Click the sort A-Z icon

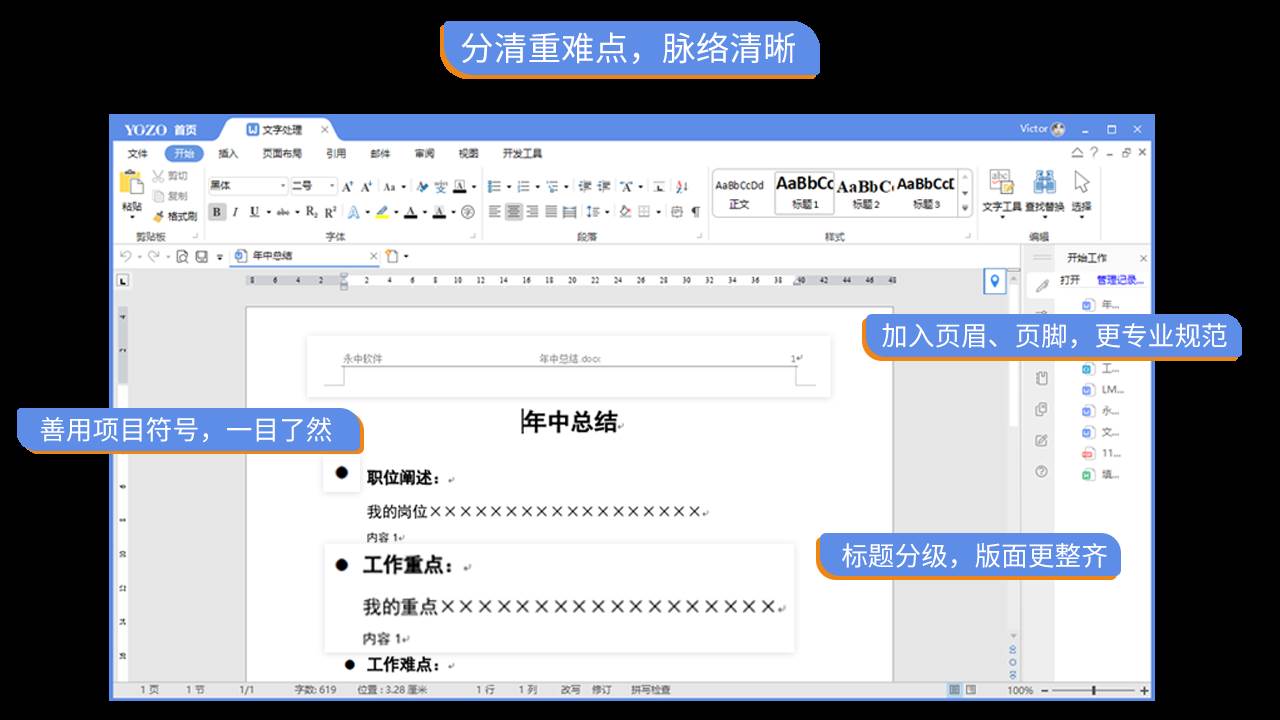(682, 186)
